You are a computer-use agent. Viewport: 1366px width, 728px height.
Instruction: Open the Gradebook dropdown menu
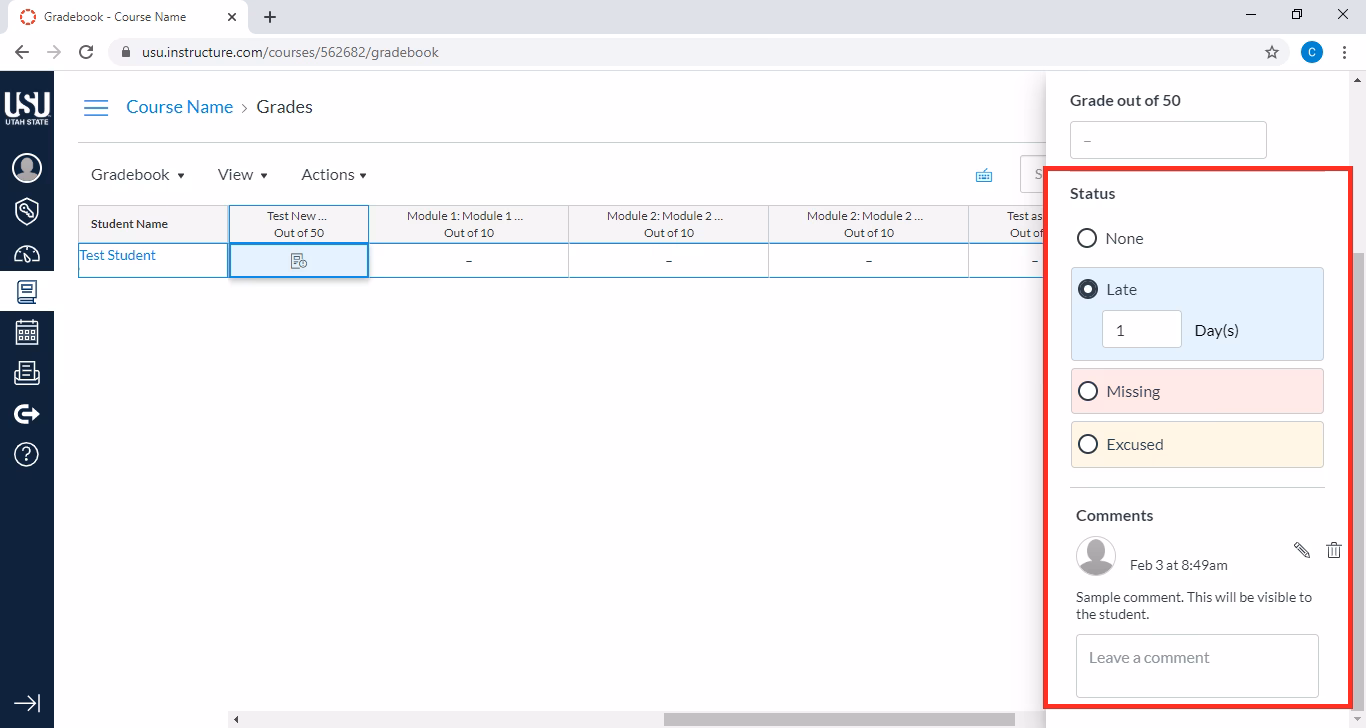click(138, 175)
